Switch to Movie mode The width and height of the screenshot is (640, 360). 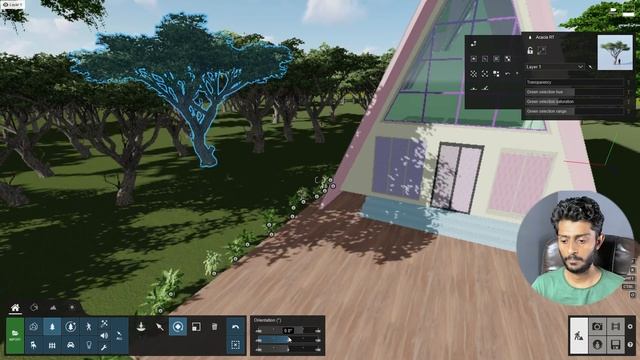[616, 327]
